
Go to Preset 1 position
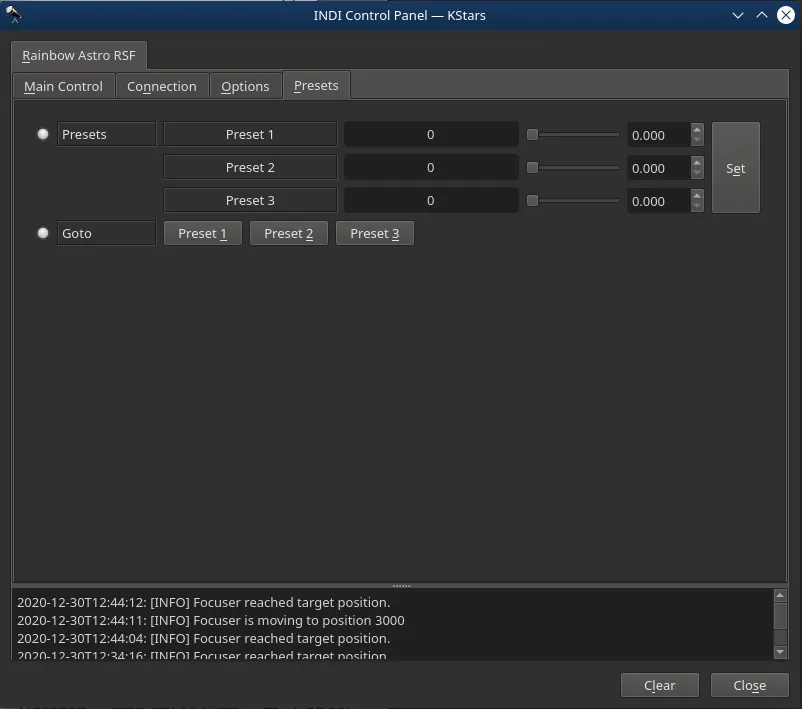click(203, 233)
